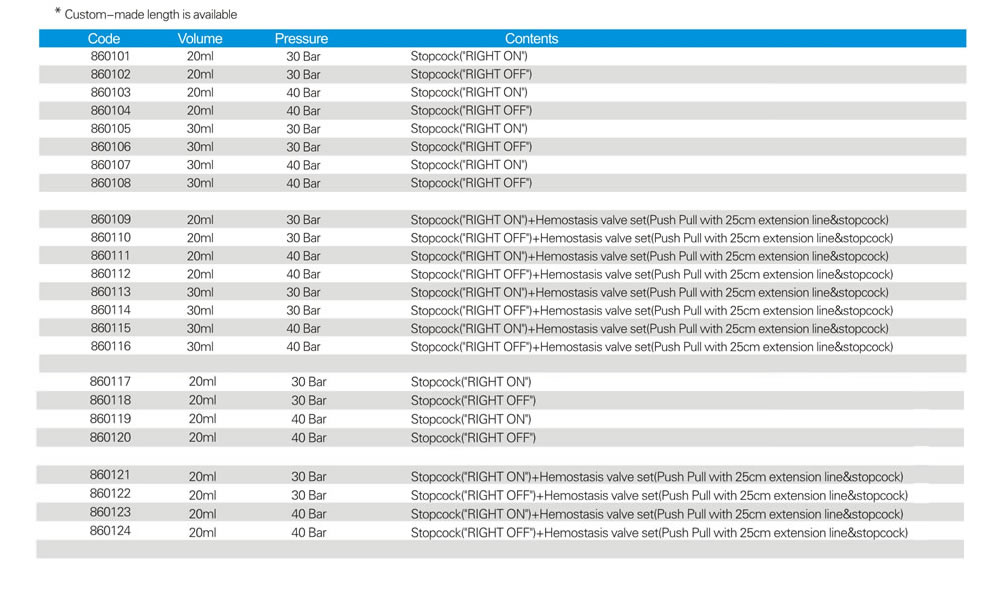Click code 860121 in the table
The image size is (1000, 594).
point(110,476)
